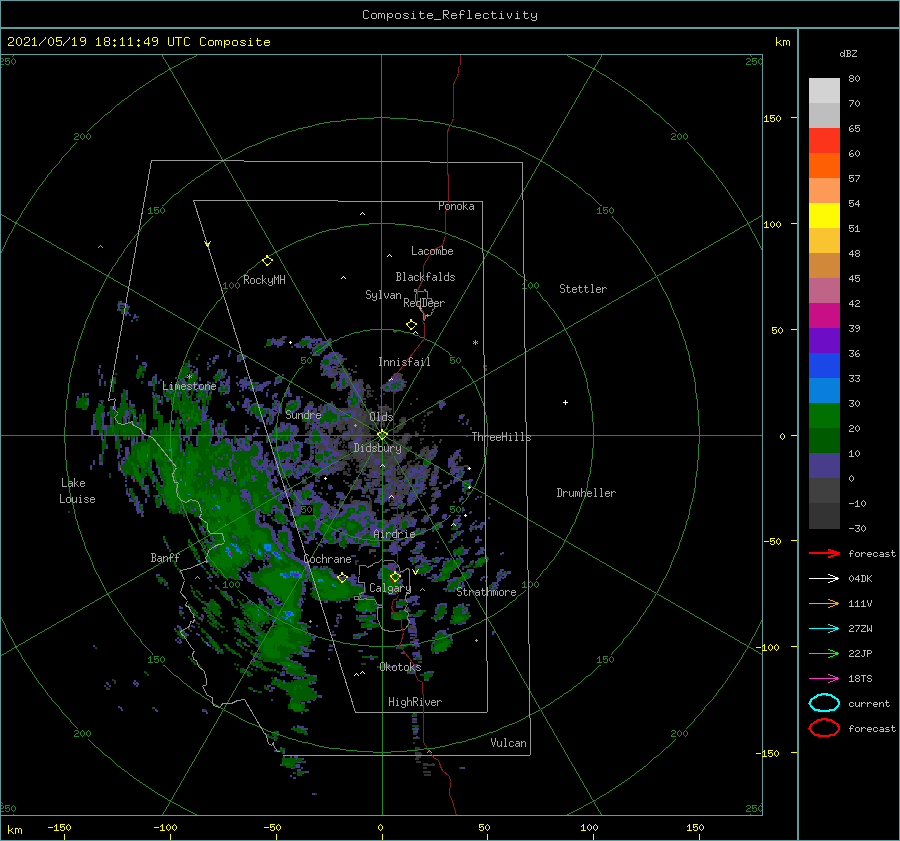Click the Ponoka label
Image resolution: width=900 pixels, height=841 pixels.
456,206
